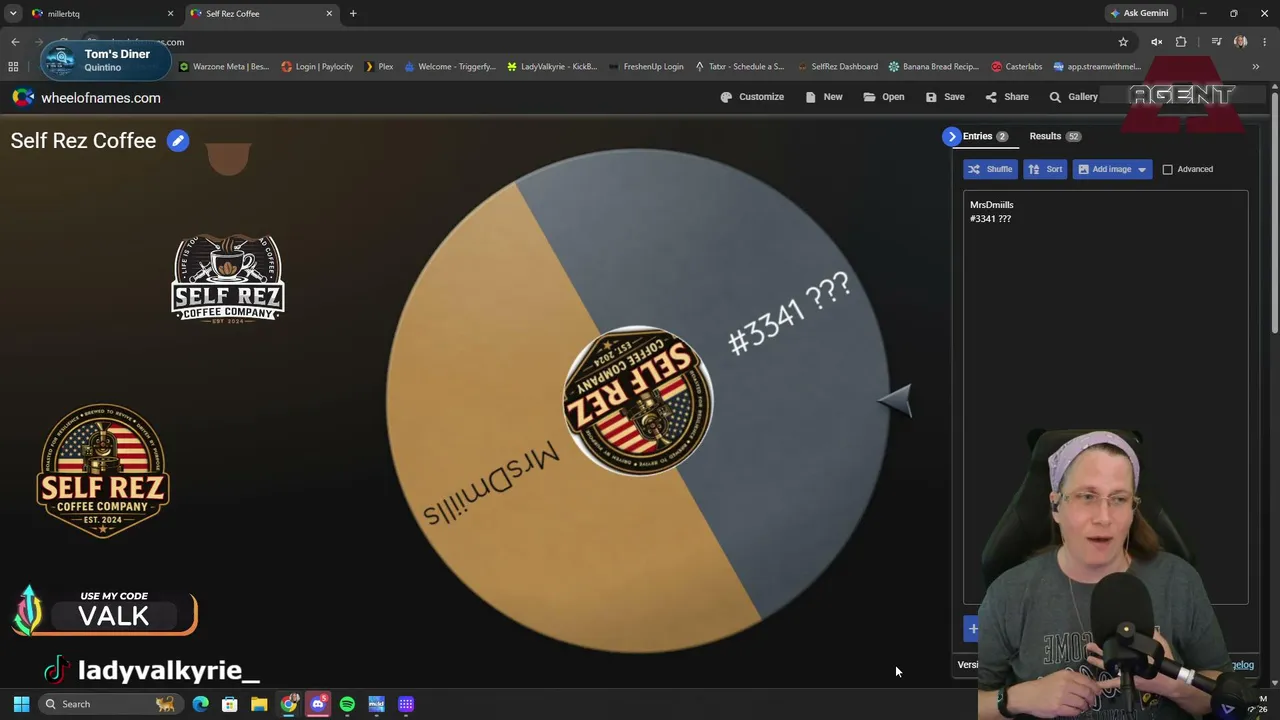
Task: Open a saved wheel
Action: [x=884, y=97]
